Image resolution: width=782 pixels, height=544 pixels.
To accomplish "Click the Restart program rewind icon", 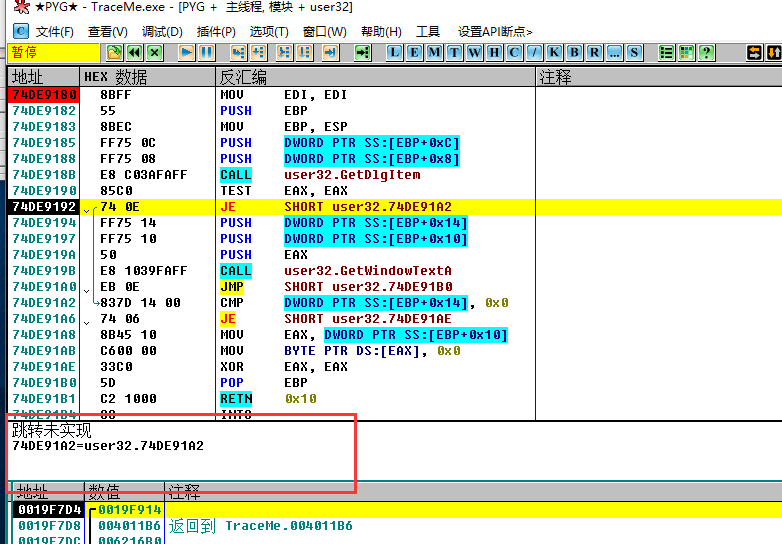I will pos(135,52).
